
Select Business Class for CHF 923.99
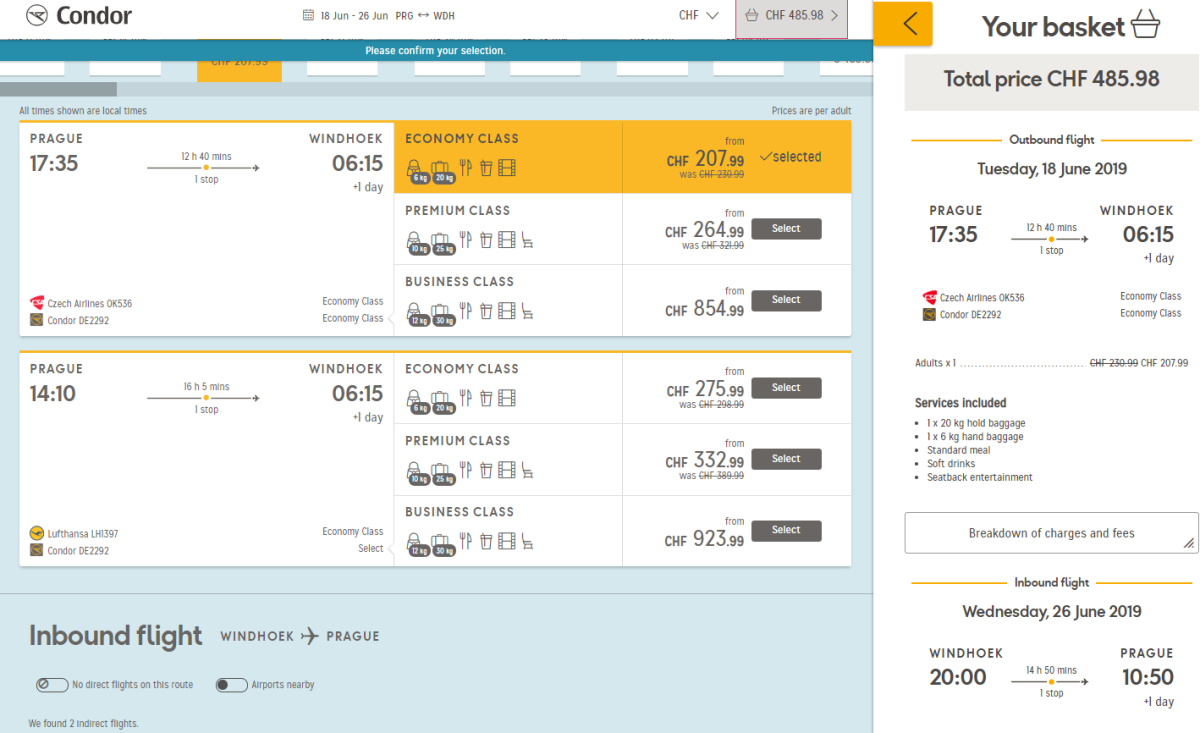click(786, 530)
